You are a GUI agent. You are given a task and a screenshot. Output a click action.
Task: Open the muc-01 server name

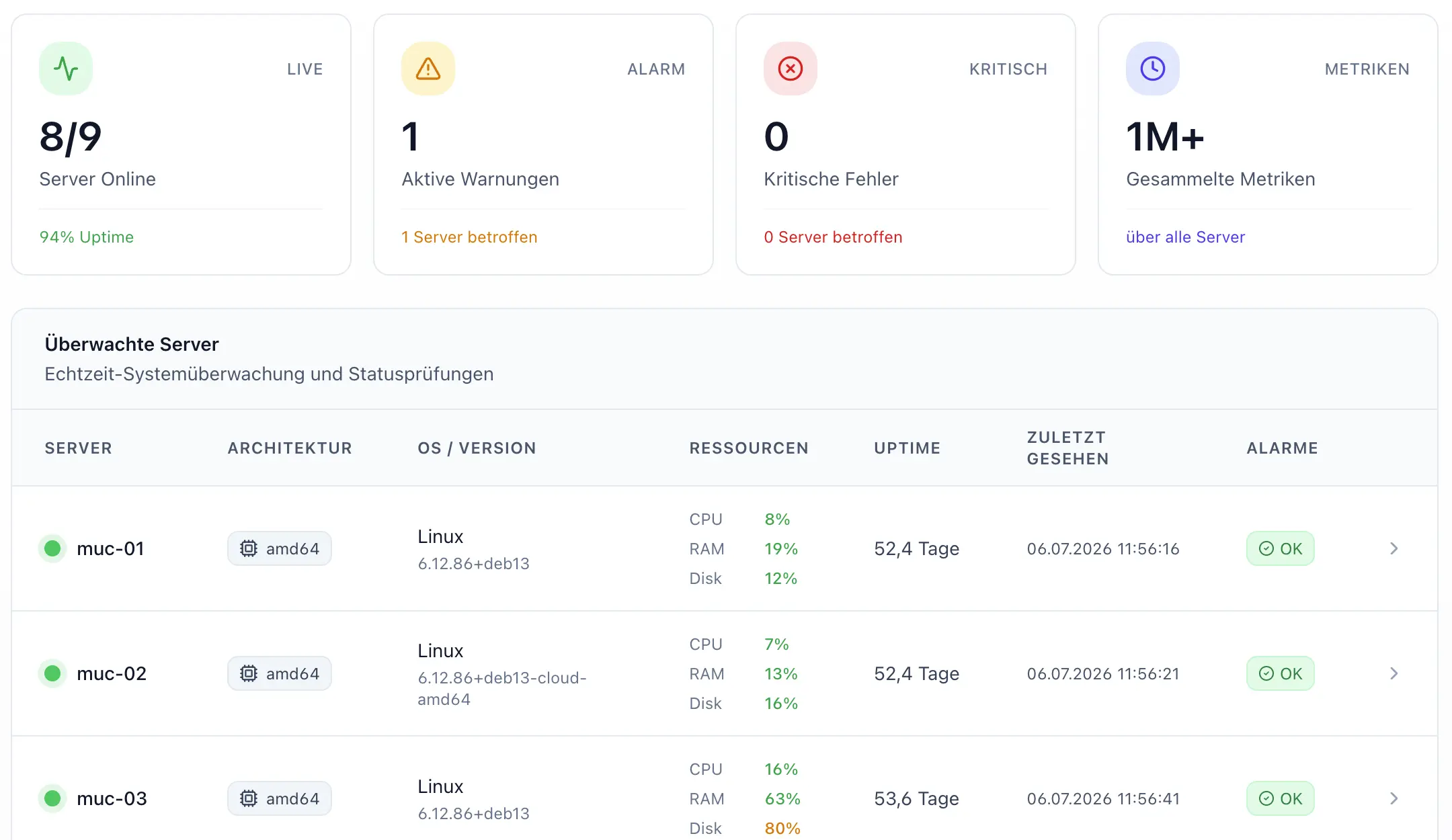point(111,548)
